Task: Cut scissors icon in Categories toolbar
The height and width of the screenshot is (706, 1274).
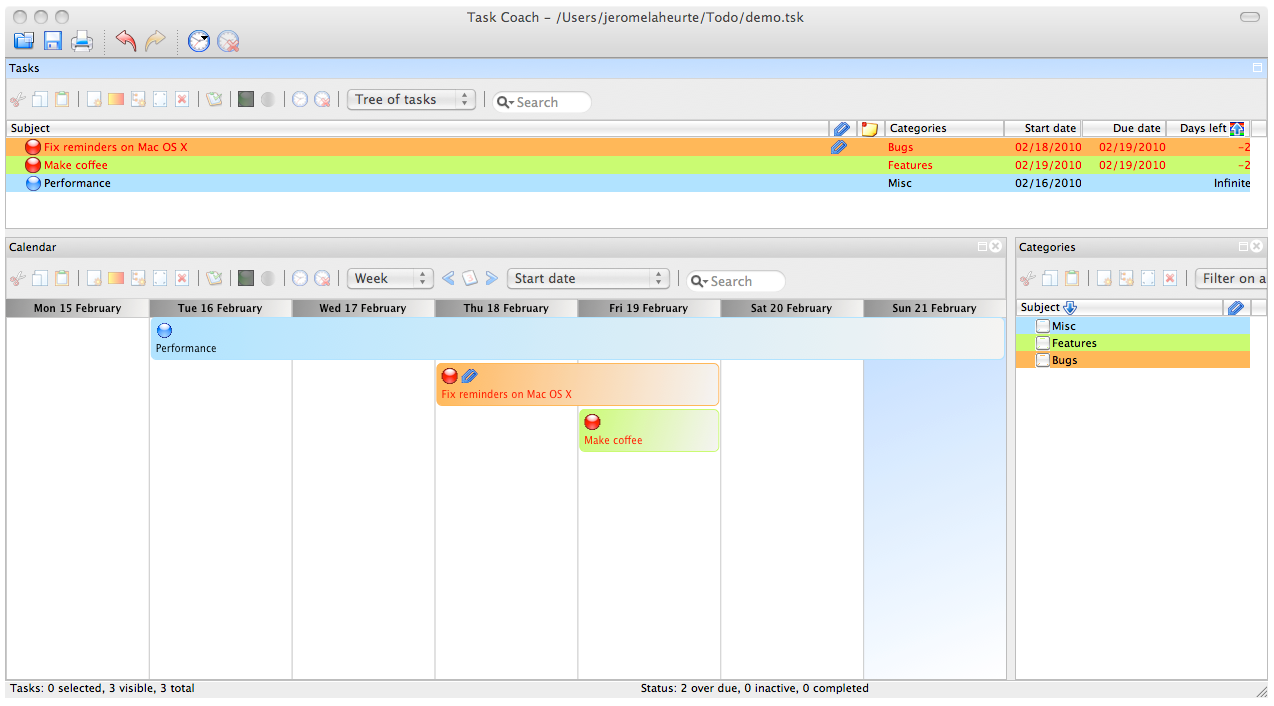Action: click(x=1027, y=279)
